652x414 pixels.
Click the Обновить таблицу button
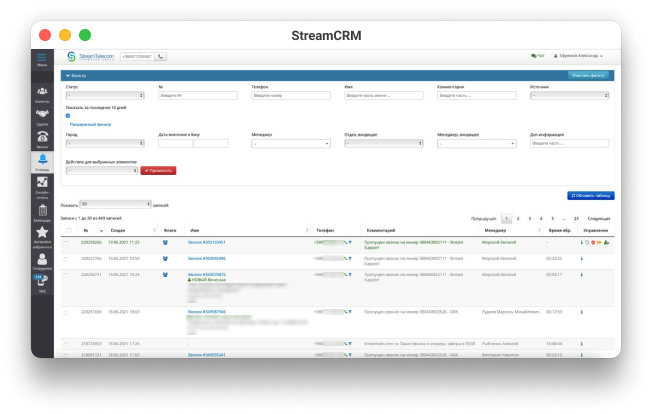coord(590,195)
